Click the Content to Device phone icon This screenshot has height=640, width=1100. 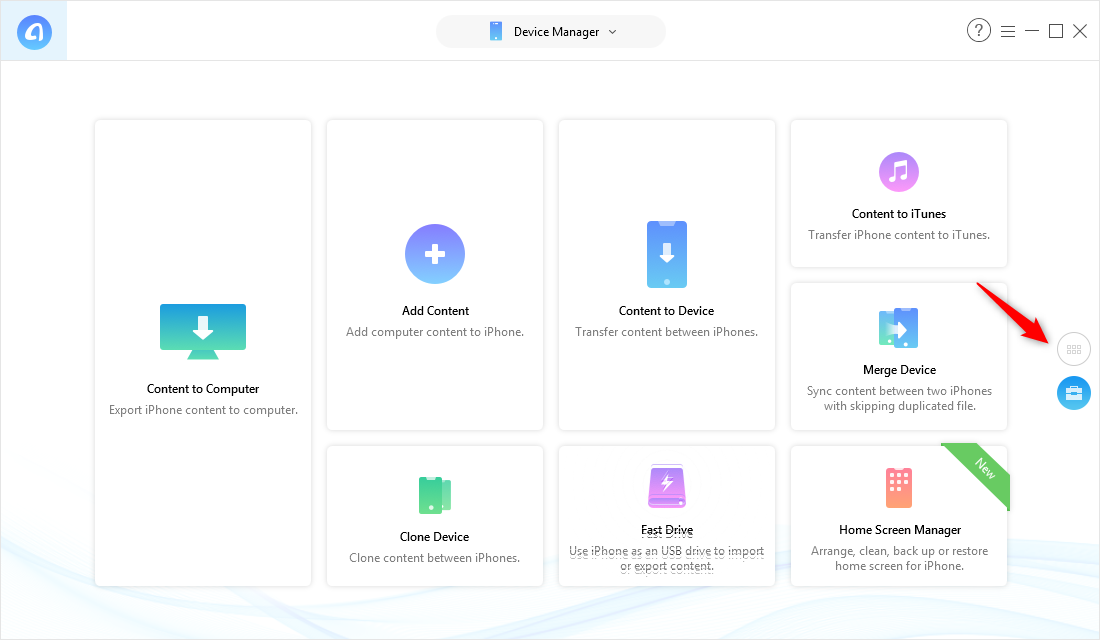[666, 254]
